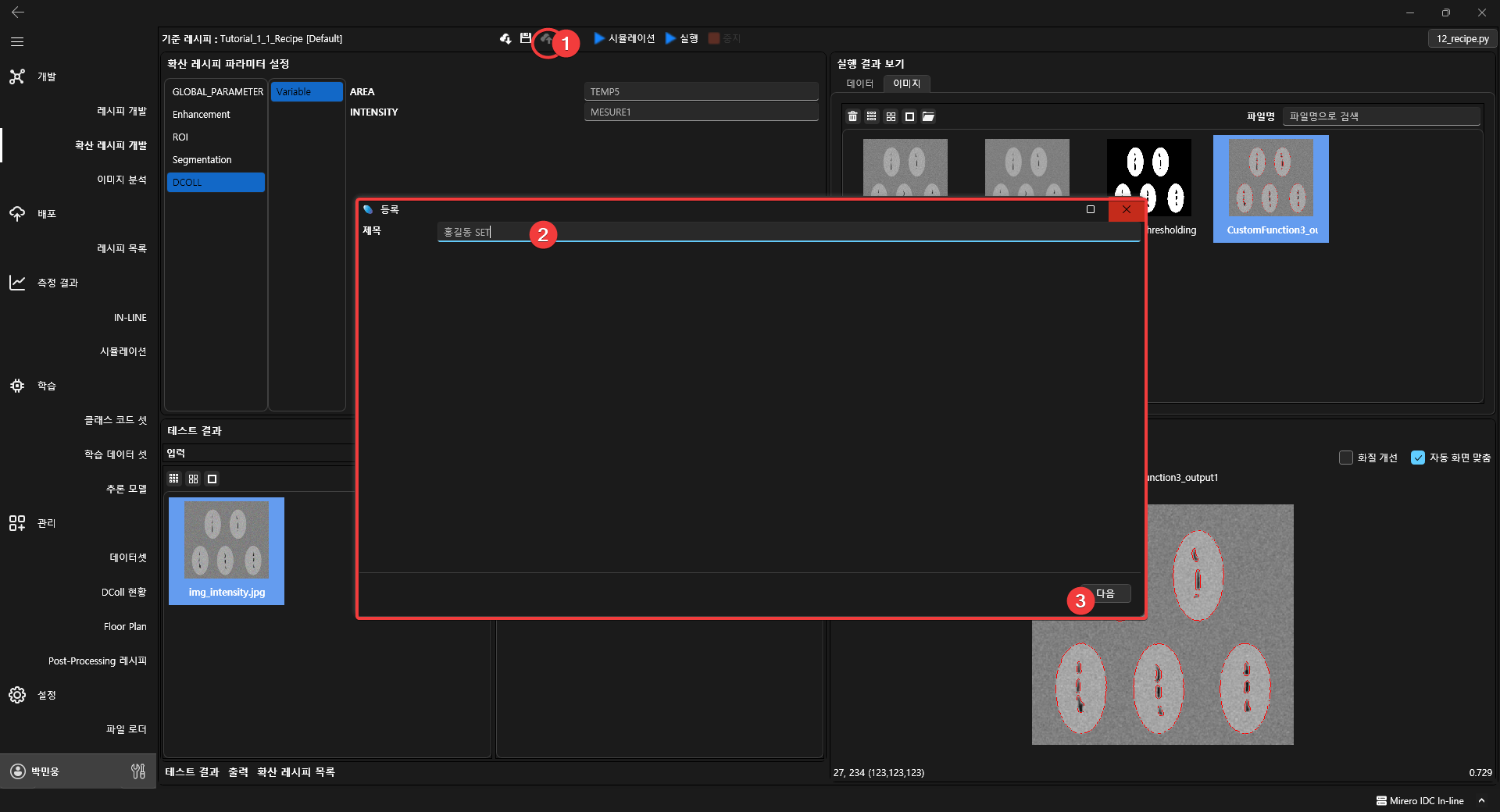Select the img_intensity.jpg thumbnail

click(227, 550)
